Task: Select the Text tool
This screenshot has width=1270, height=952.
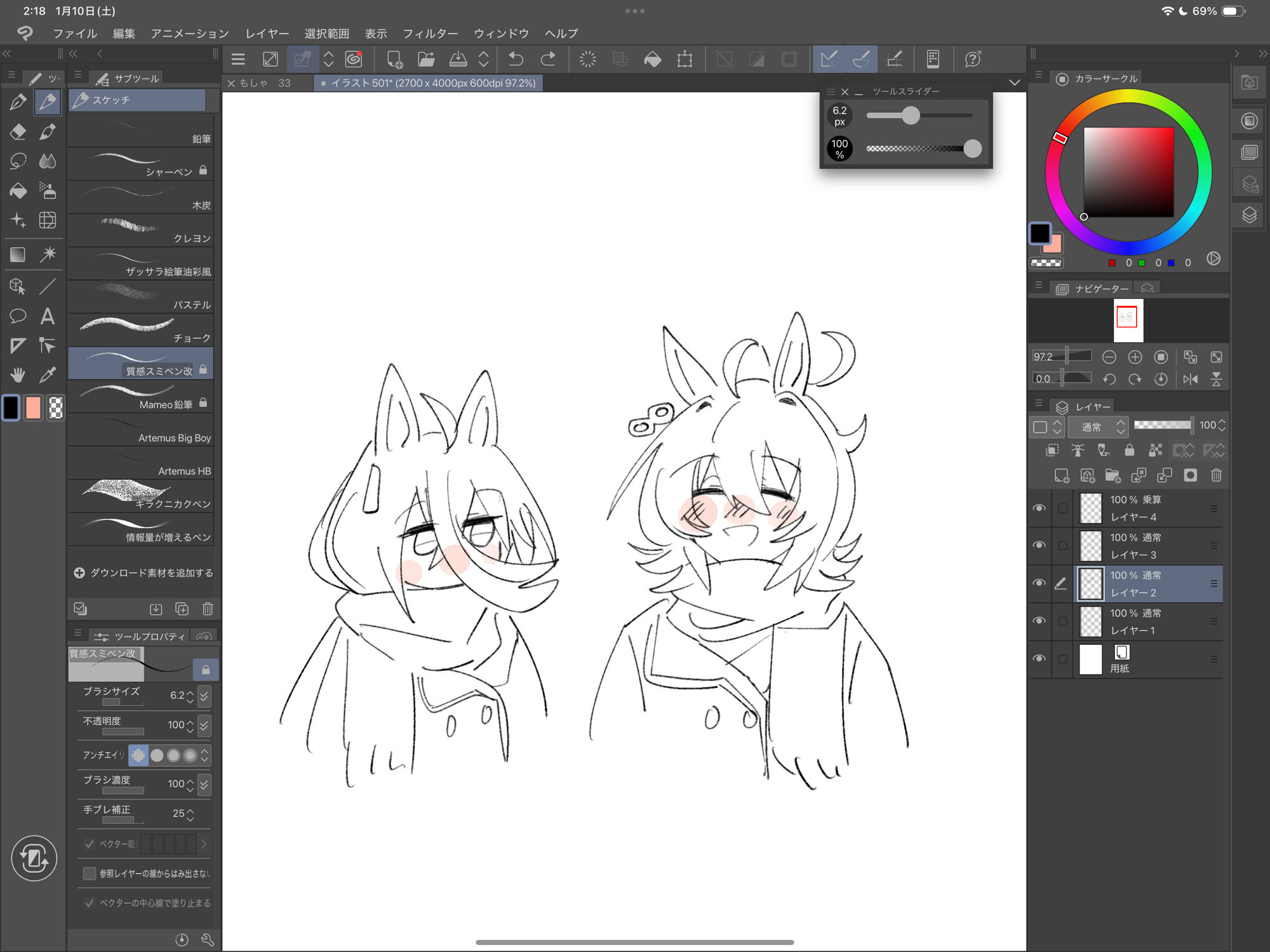Action: click(47, 315)
